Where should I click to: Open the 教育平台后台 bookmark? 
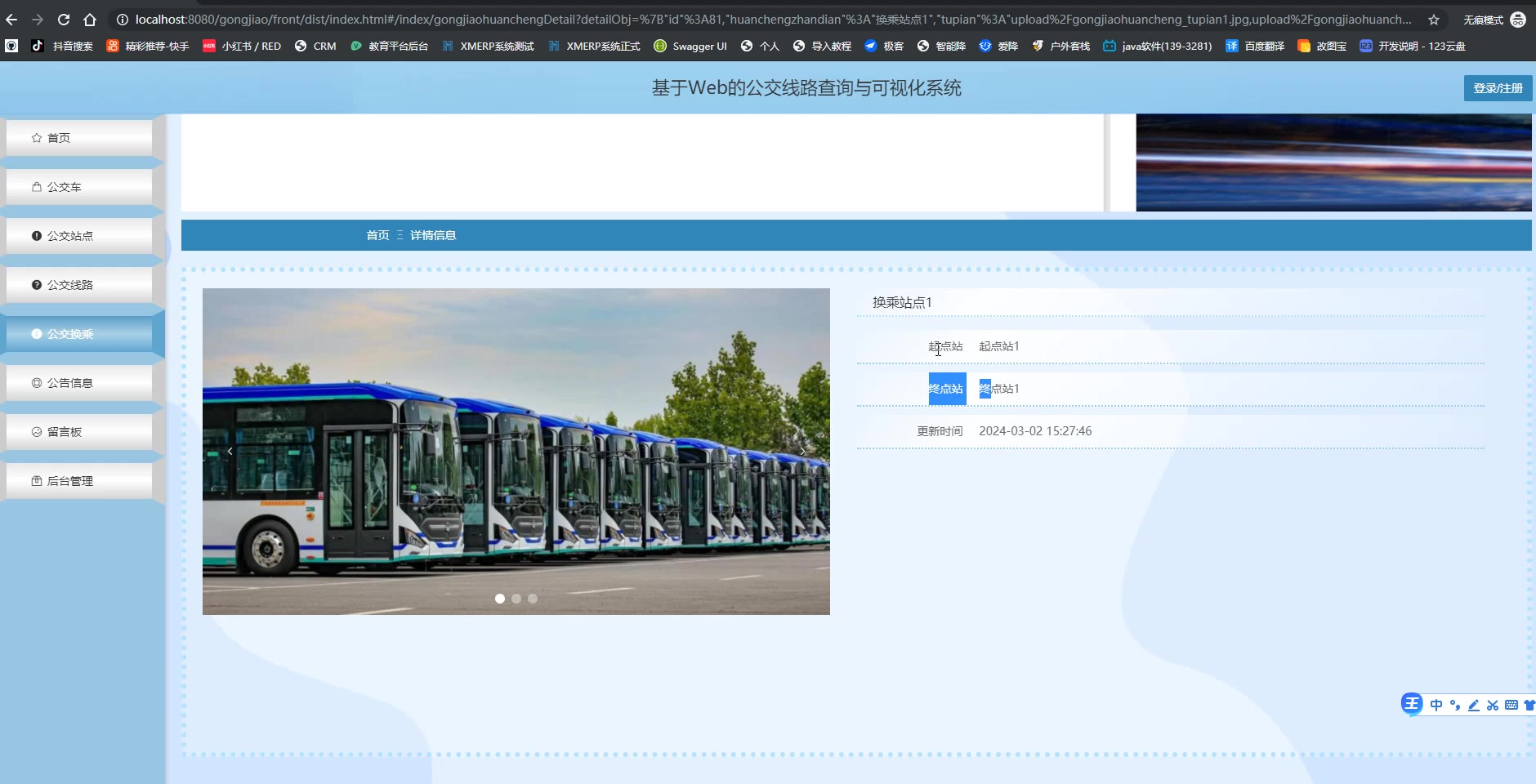click(389, 47)
